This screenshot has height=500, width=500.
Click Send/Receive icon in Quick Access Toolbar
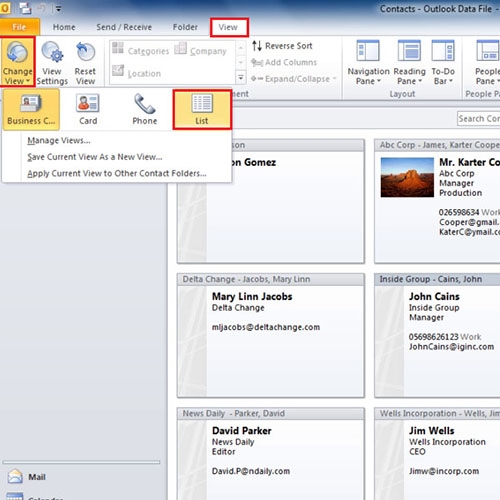coord(25,8)
